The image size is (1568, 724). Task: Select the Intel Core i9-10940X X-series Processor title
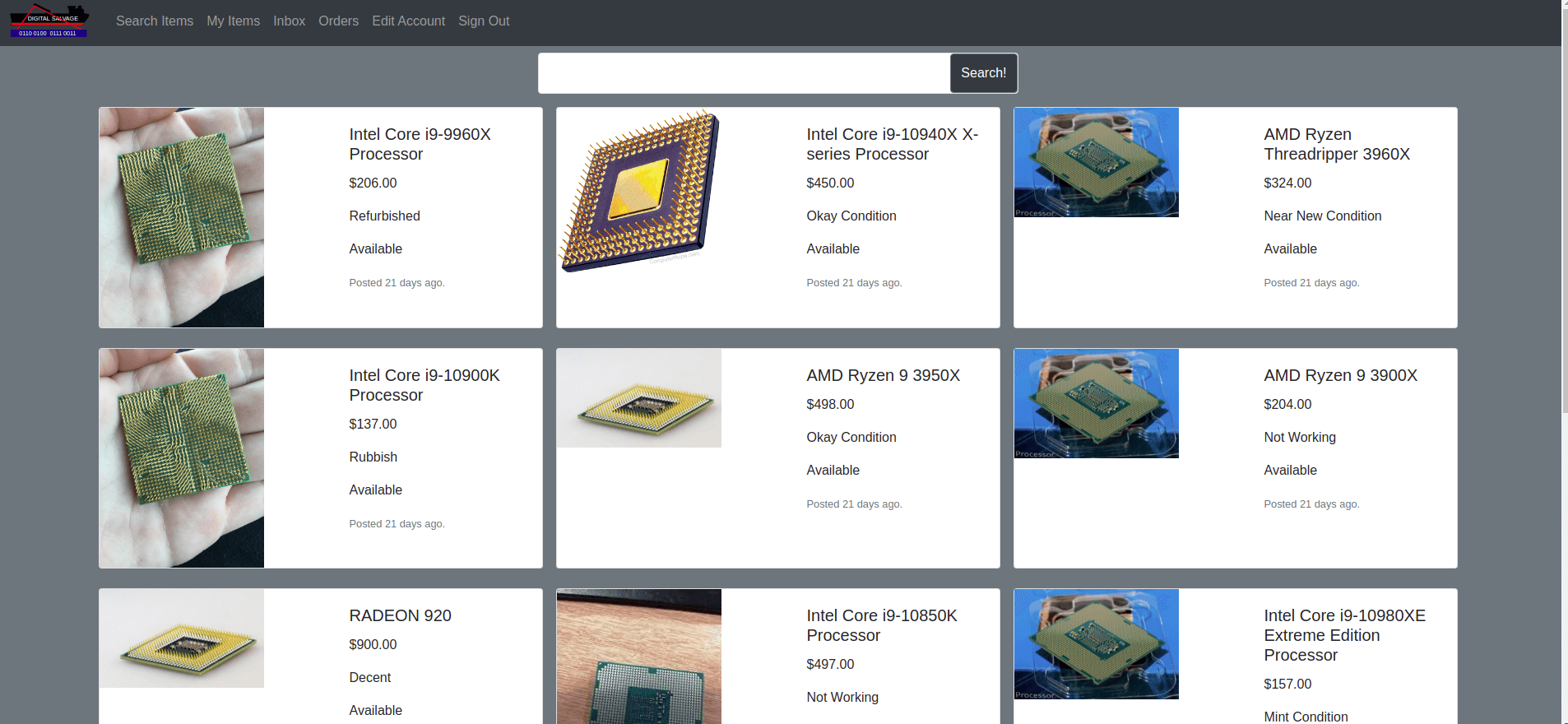[x=893, y=144]
